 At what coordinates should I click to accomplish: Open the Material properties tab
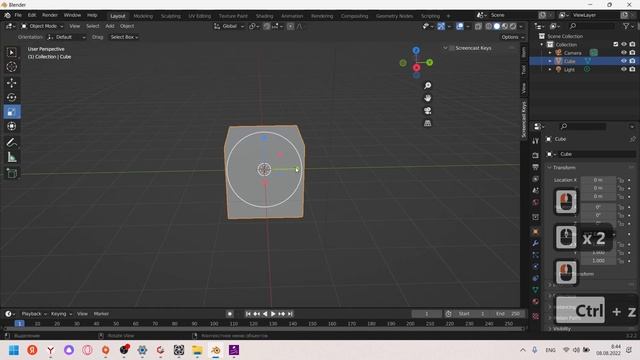[x=535, y=302]
